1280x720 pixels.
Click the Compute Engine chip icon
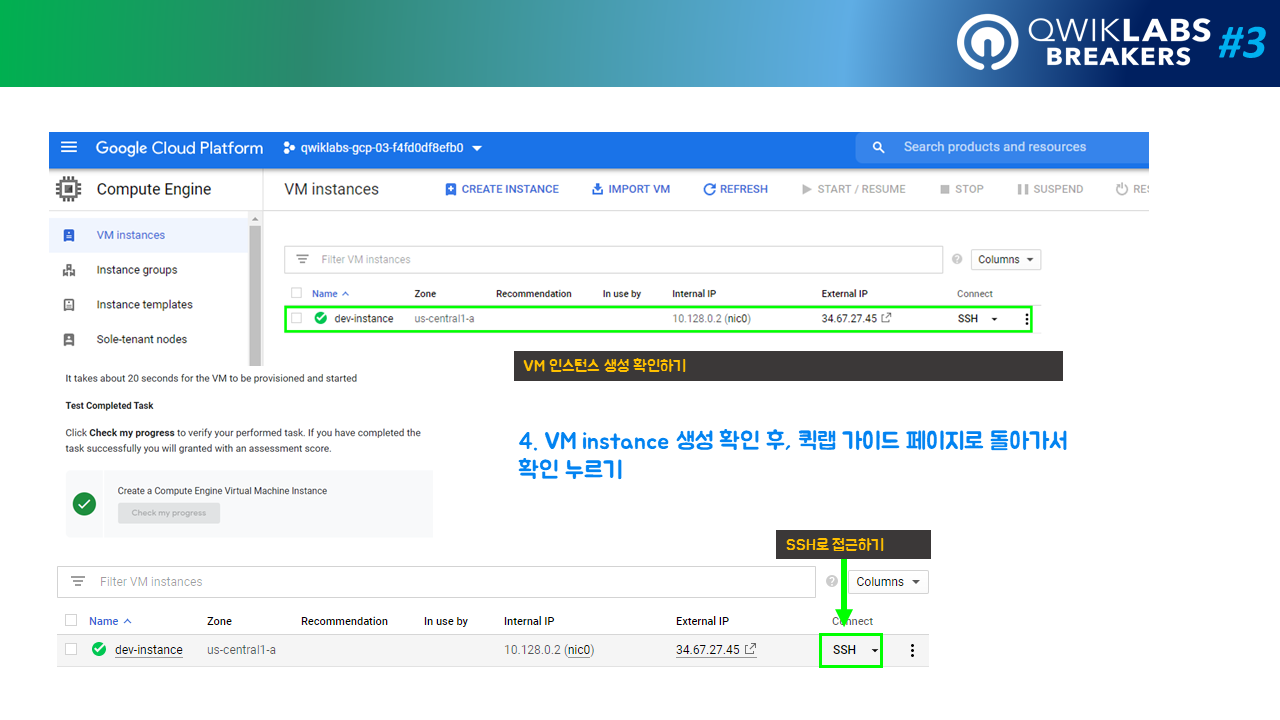[69, 189]
